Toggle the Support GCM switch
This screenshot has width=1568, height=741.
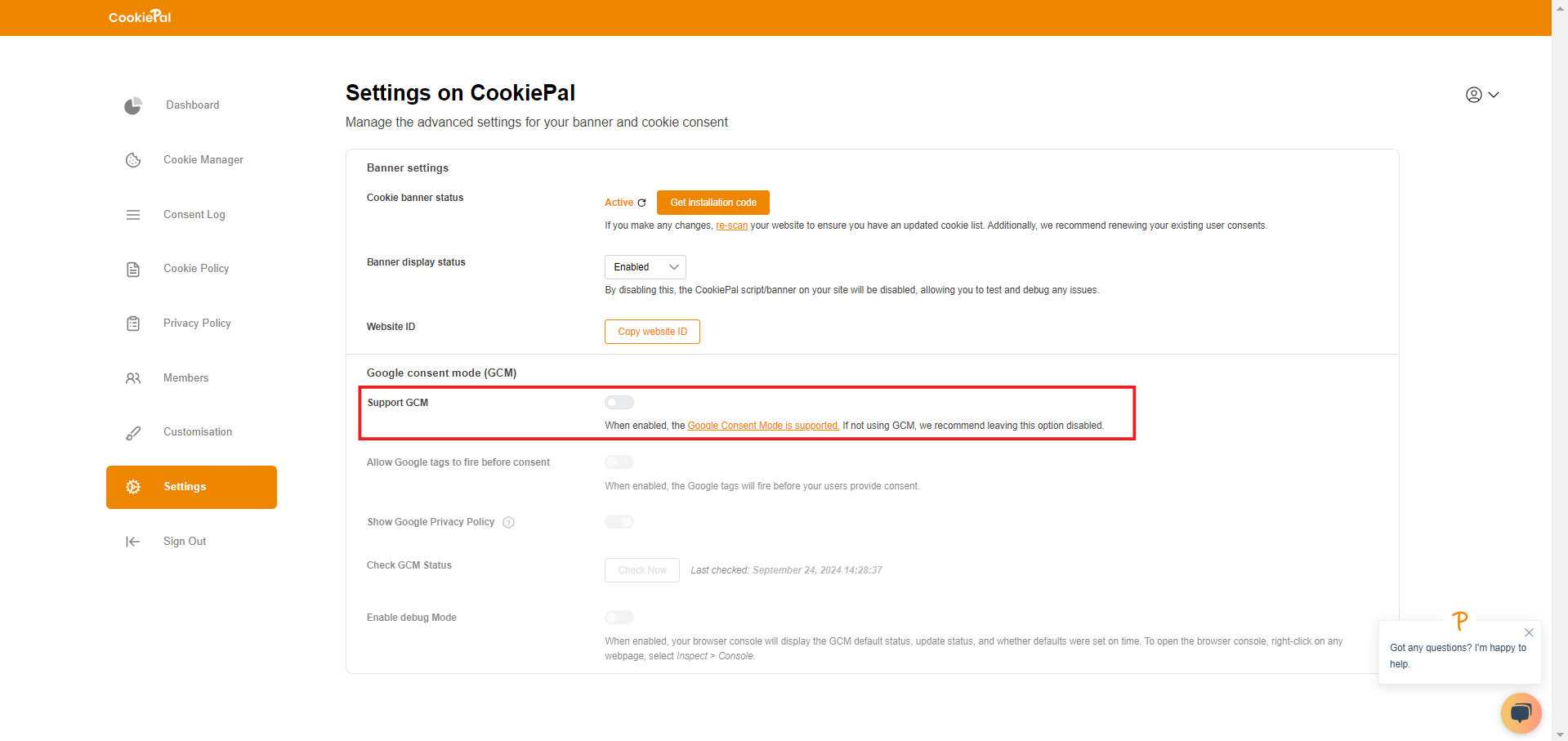[x=619, y=402]
